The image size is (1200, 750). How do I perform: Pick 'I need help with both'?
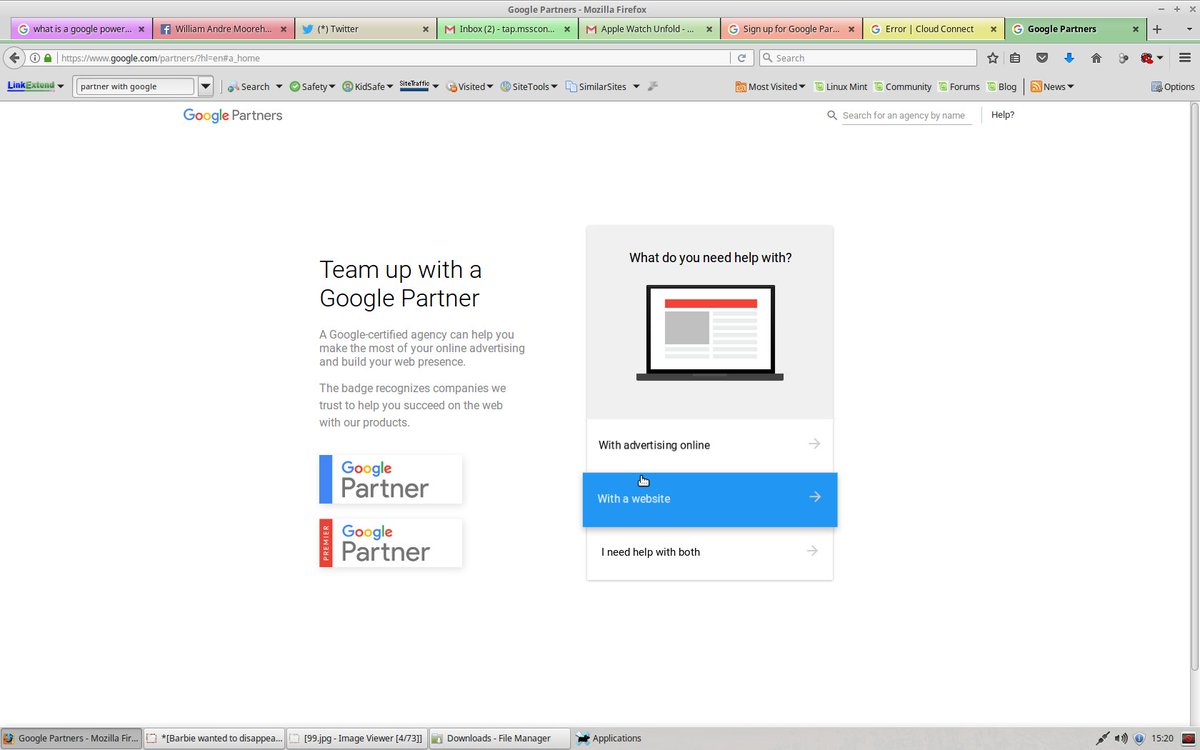point(710,552)
